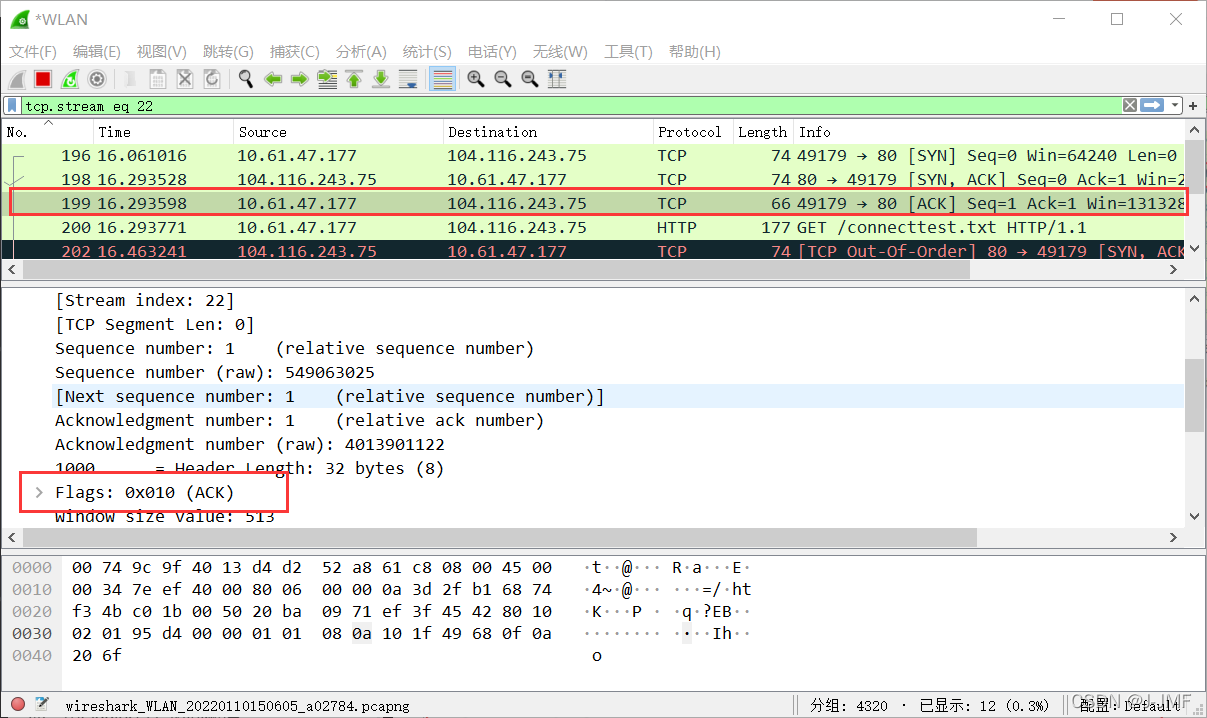The height and width of the screenshot is (718, 1207).
Task: Restart the current capture
Action: [70, 79]
